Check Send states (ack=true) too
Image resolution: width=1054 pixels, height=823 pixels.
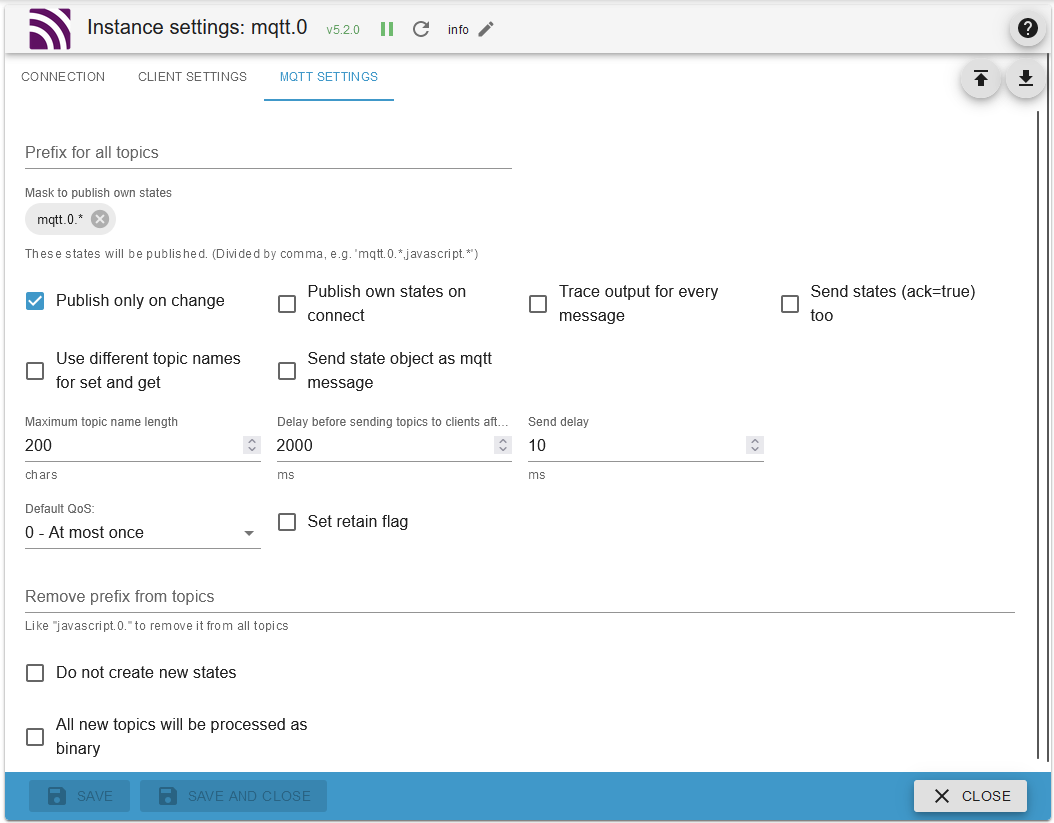(x=790, y=304)
